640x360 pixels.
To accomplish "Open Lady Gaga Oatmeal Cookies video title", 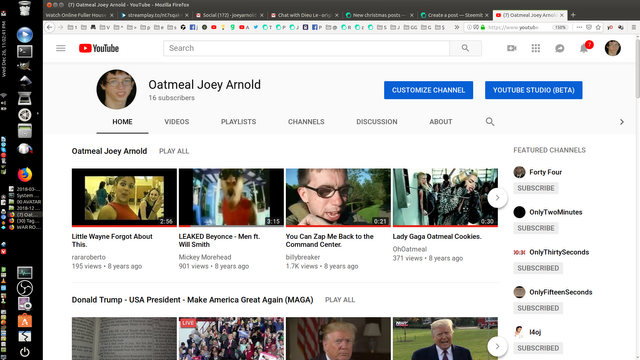I will 437,237.
